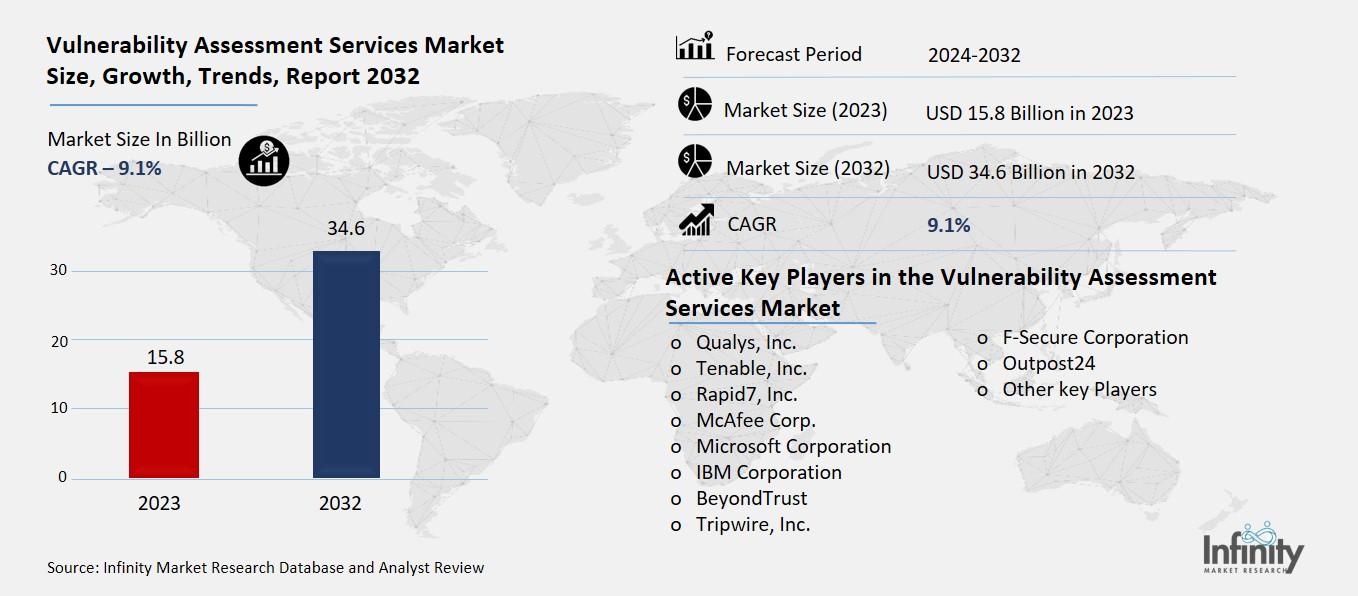
Task: Click the Tenable, Inc. list entry
Action: pos(751,368)
